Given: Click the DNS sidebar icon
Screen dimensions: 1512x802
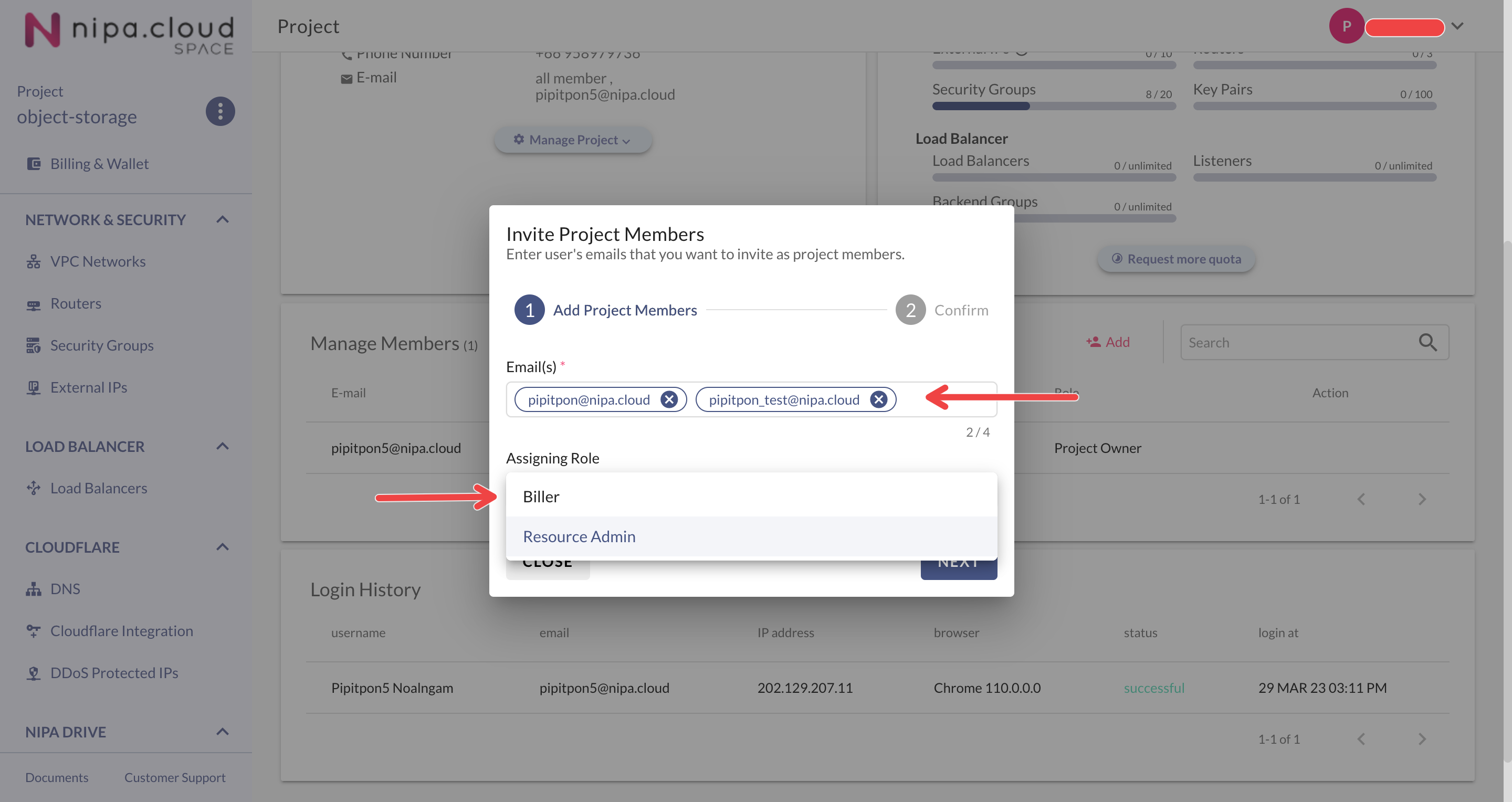Looking at the screenshot, I should [x=34, y=589].
